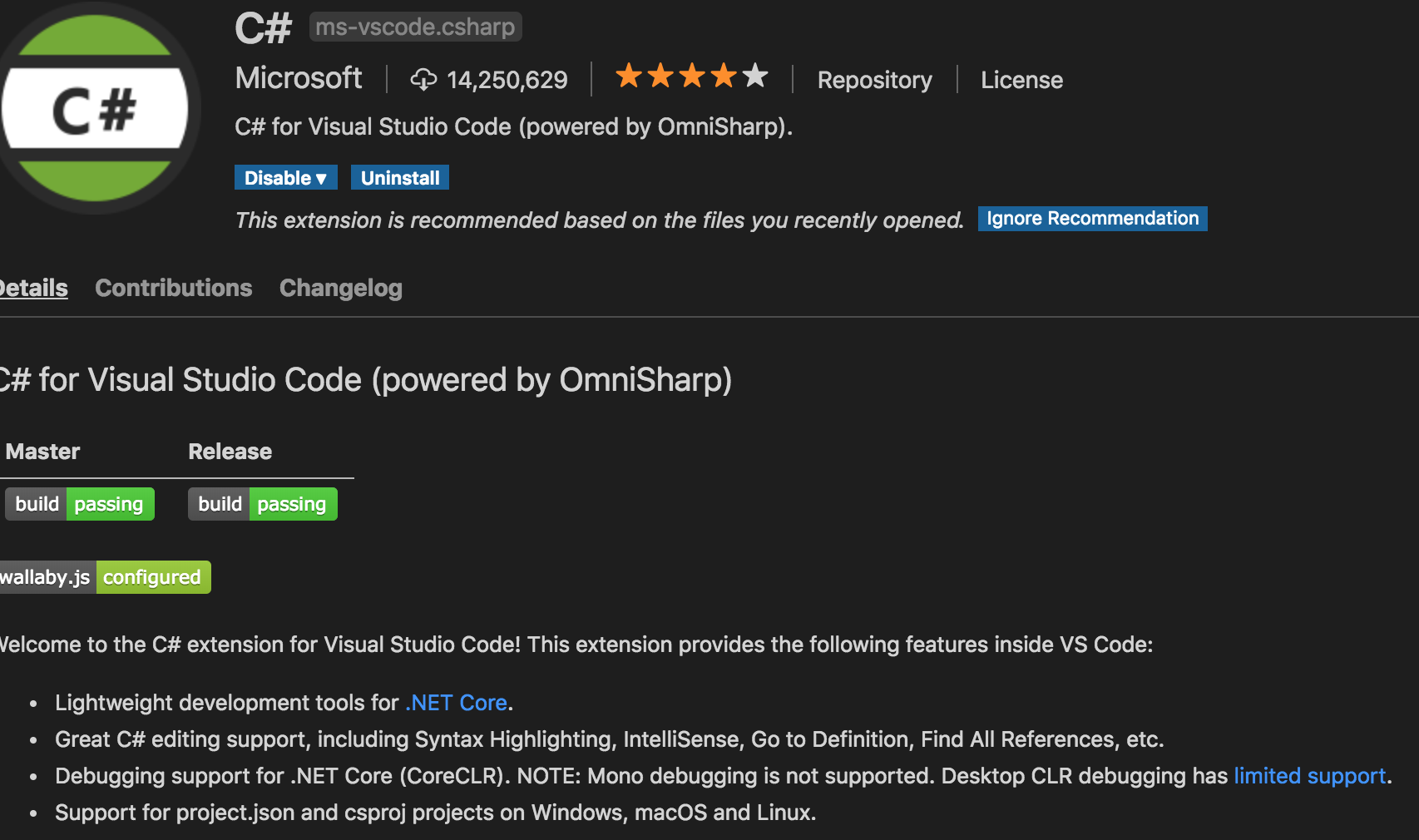Screen dimensions: 1419x840
Task: Select the Details tab
Action: point(33,288)
